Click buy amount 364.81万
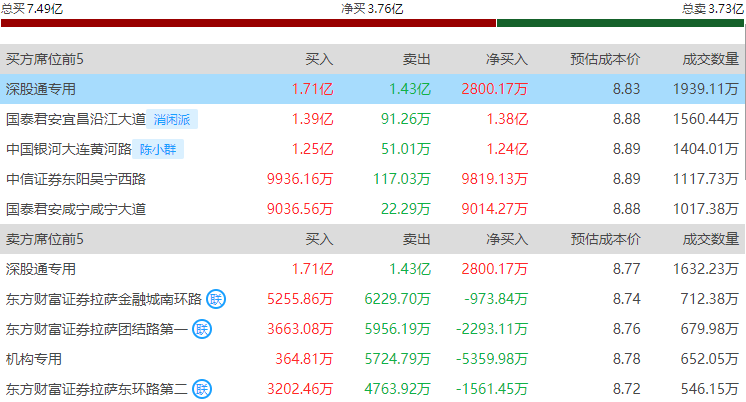The height and width of the screenshot is (402, 746). tap(304, 359)
